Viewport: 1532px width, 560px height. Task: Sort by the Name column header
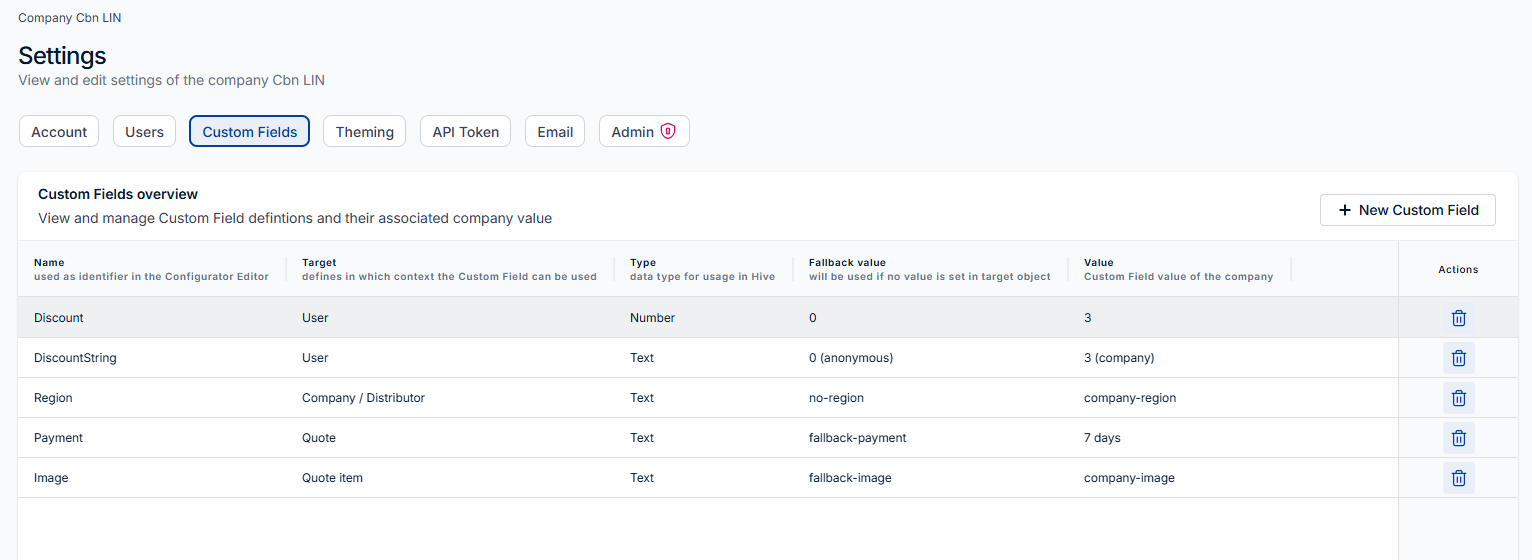[x=49, y=263]
